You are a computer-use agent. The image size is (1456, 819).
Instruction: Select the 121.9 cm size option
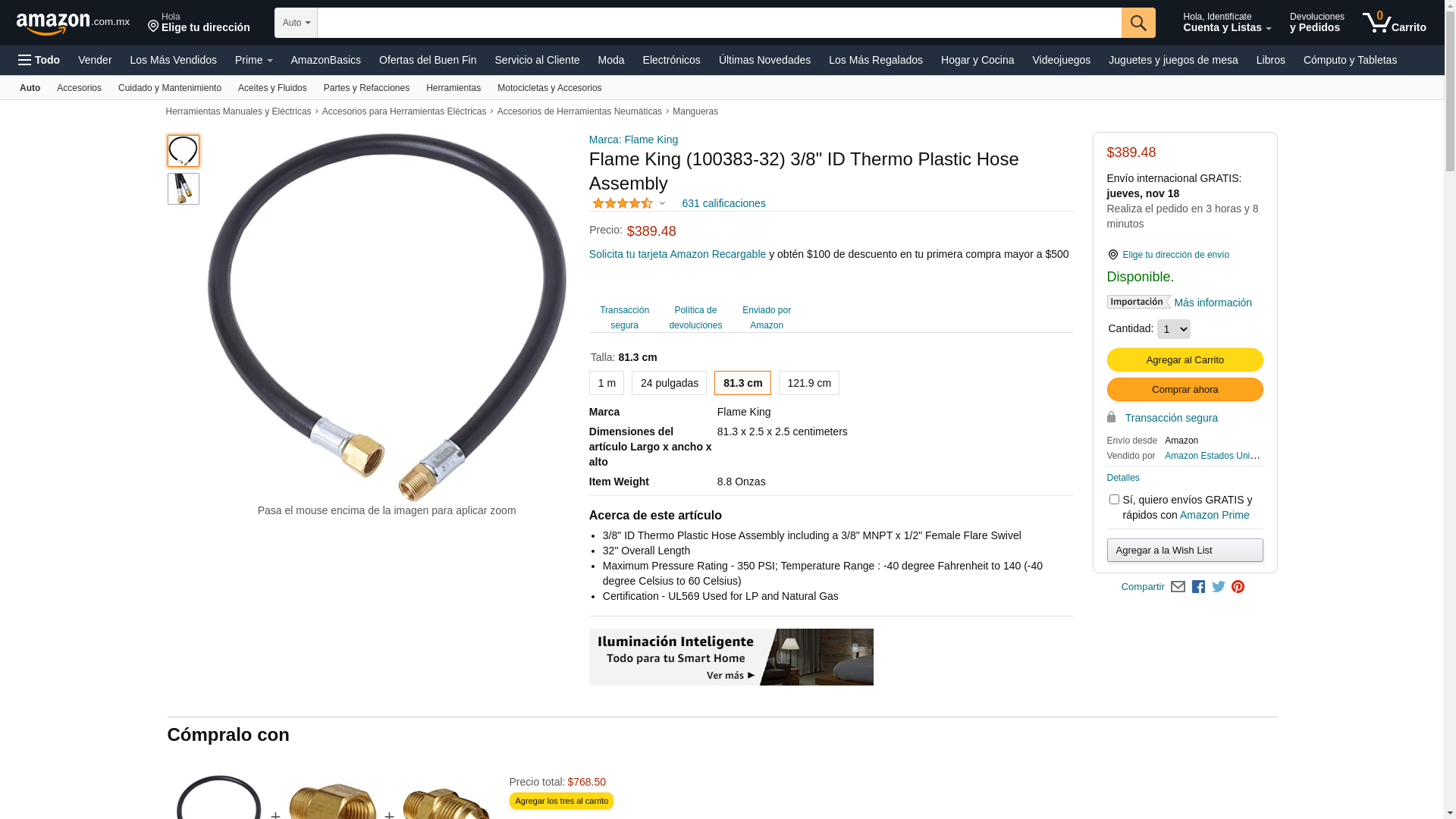[x=809, y=383]
